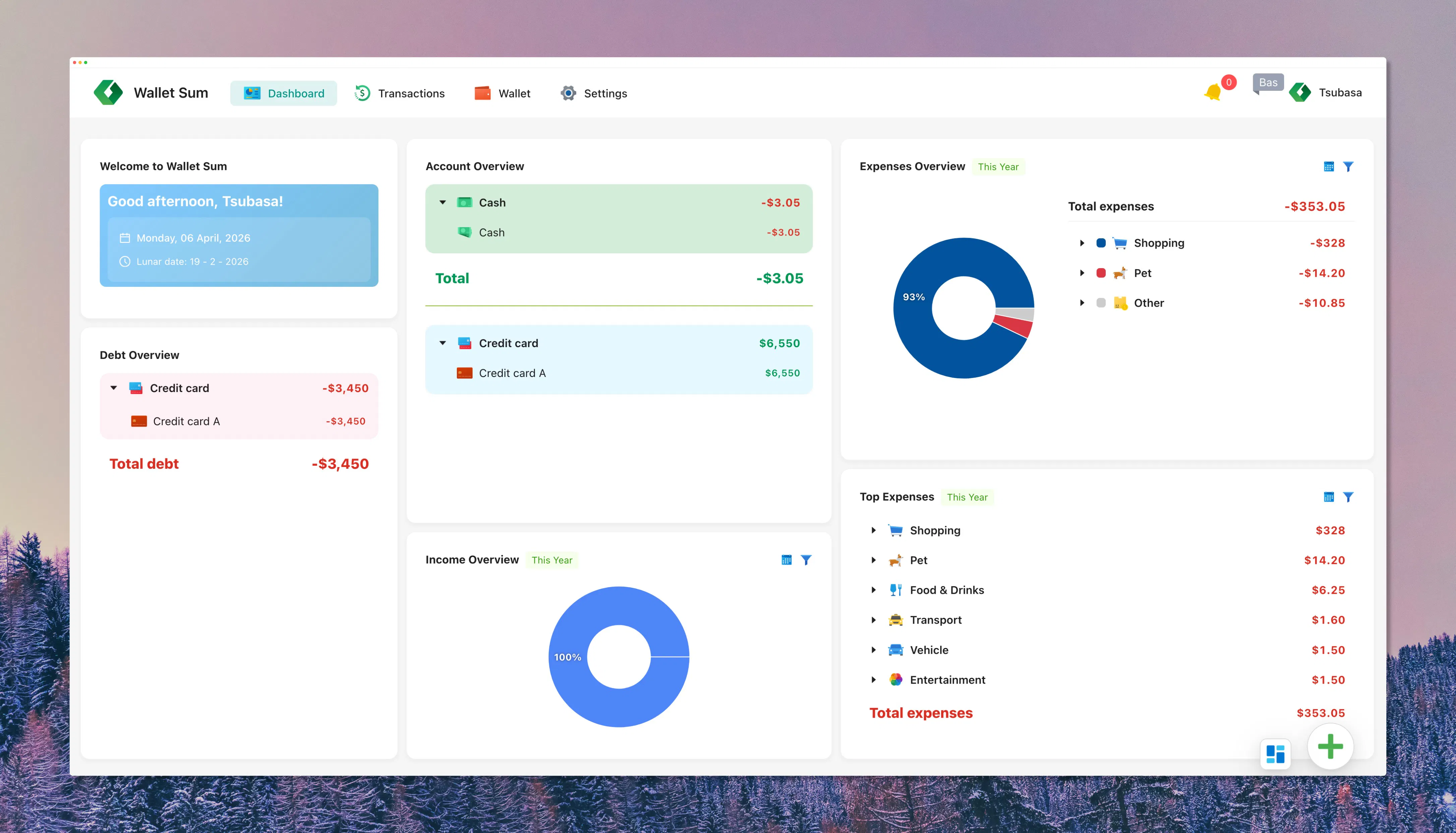The width and height of the screenshot is (1456, 833).
Task: Click the Expenses Overview filter icon
Action: [1348, 167]
